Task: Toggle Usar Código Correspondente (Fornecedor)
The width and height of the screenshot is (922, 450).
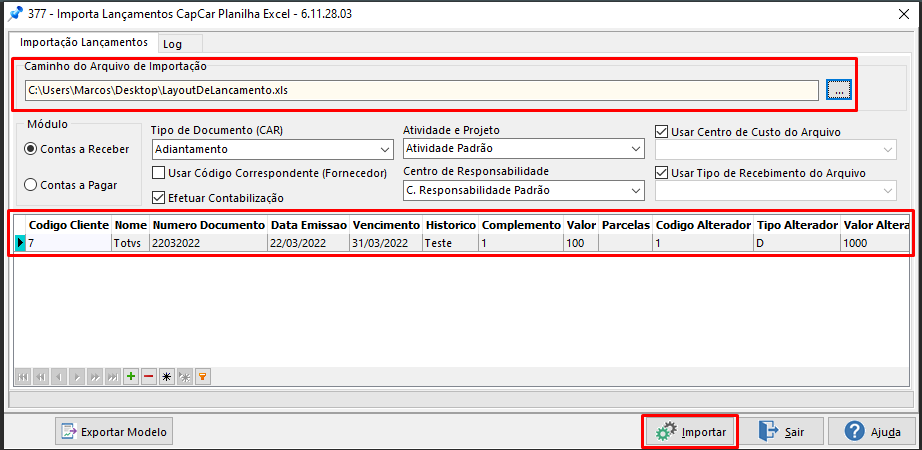Action: 269,173
